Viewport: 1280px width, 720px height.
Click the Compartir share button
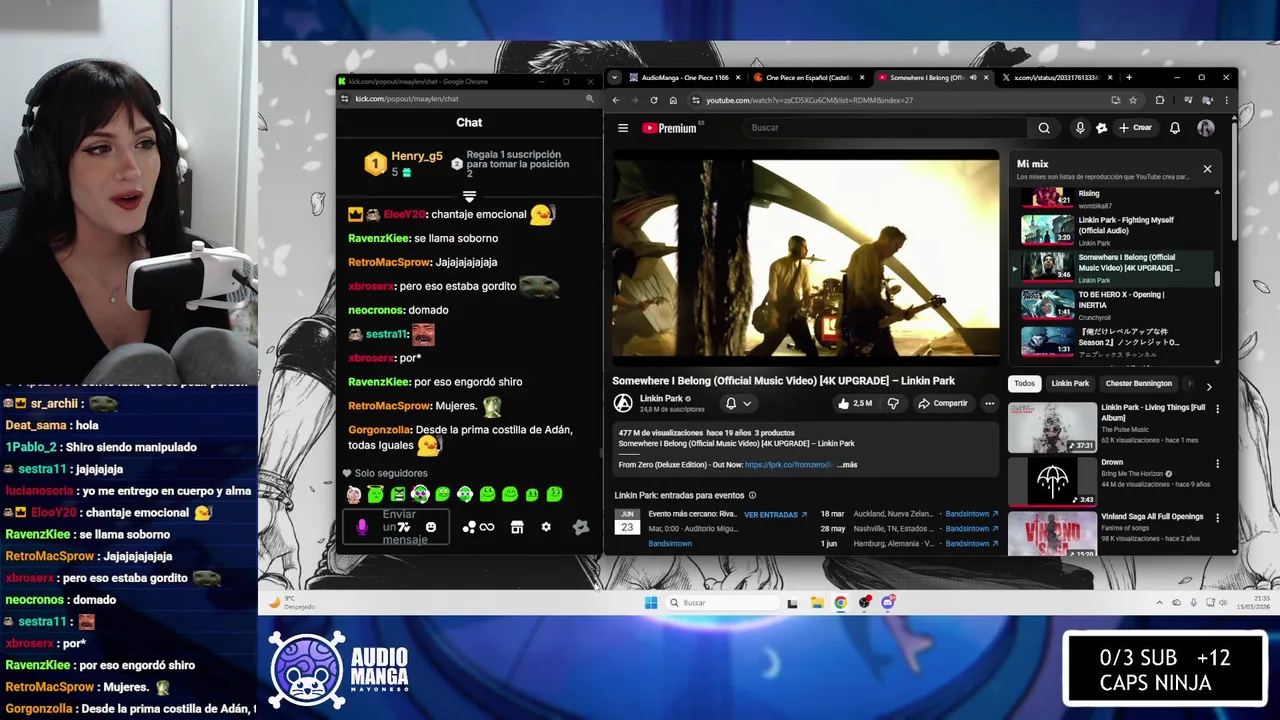tap(942, 403)
